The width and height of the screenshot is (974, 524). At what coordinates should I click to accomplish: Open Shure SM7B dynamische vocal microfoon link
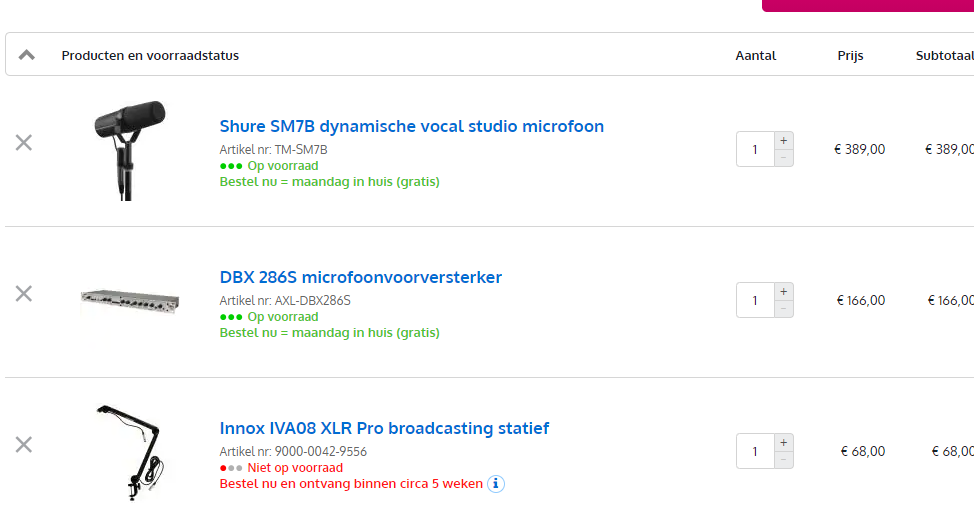[x=411, y=126]
